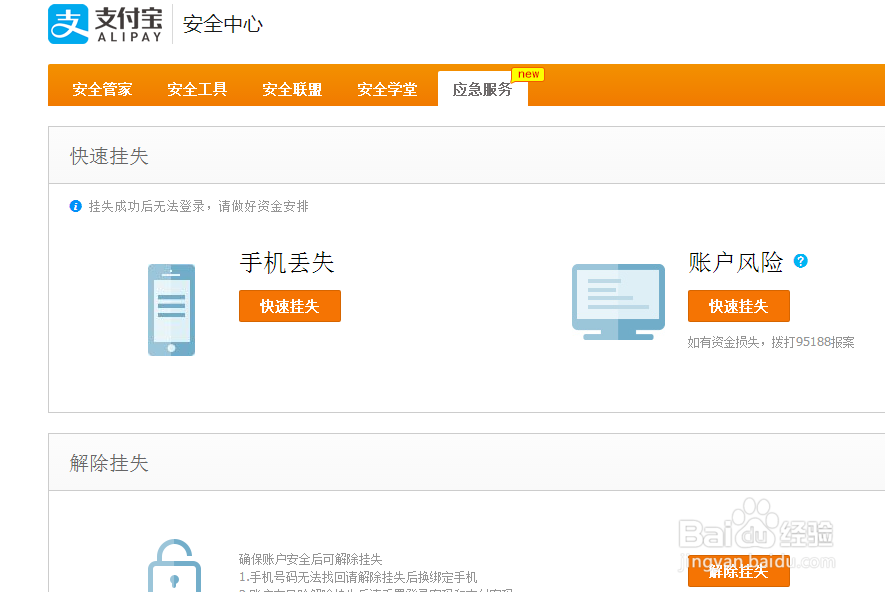Open the 安全工具 tab
The width and height of the screenshot is (885, 592).
click(196, 89)
